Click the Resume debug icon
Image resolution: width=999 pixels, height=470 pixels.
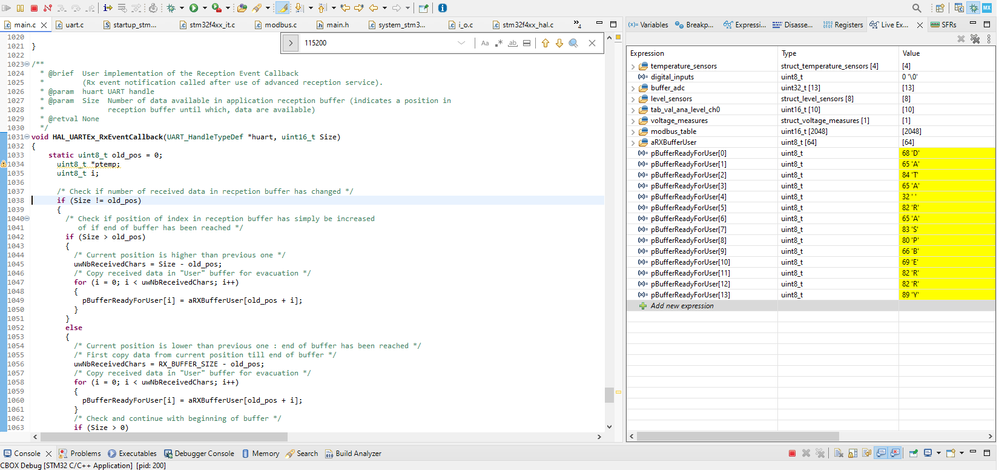[8, 8]
